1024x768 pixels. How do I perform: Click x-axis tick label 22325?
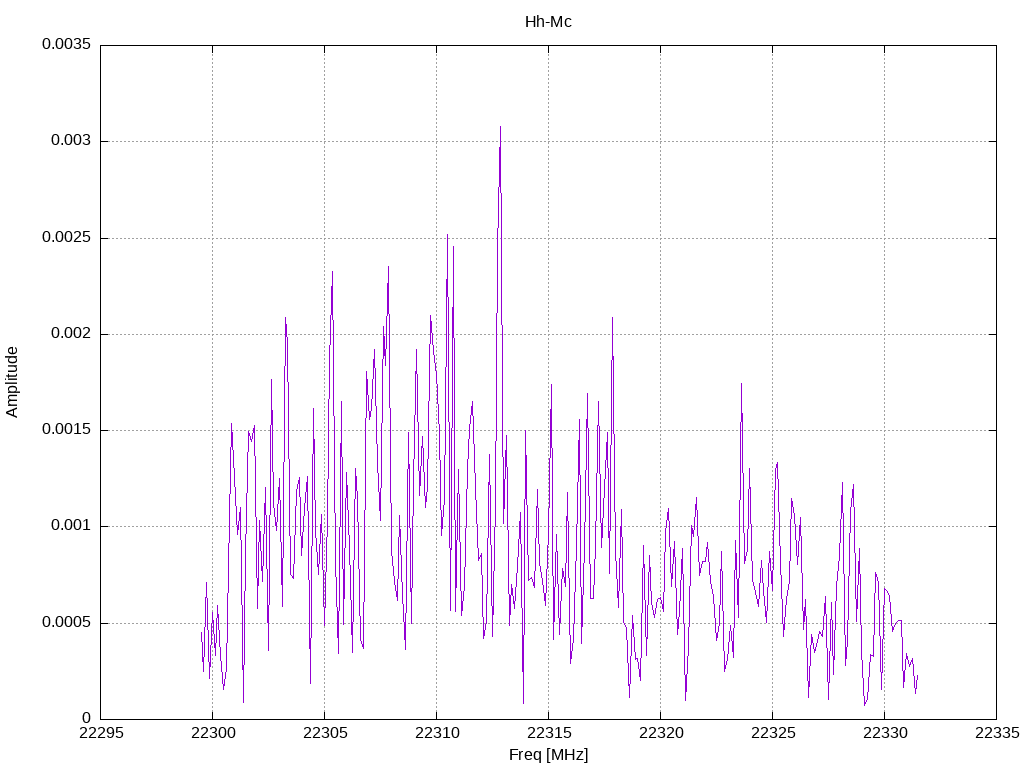click(773, 733)
